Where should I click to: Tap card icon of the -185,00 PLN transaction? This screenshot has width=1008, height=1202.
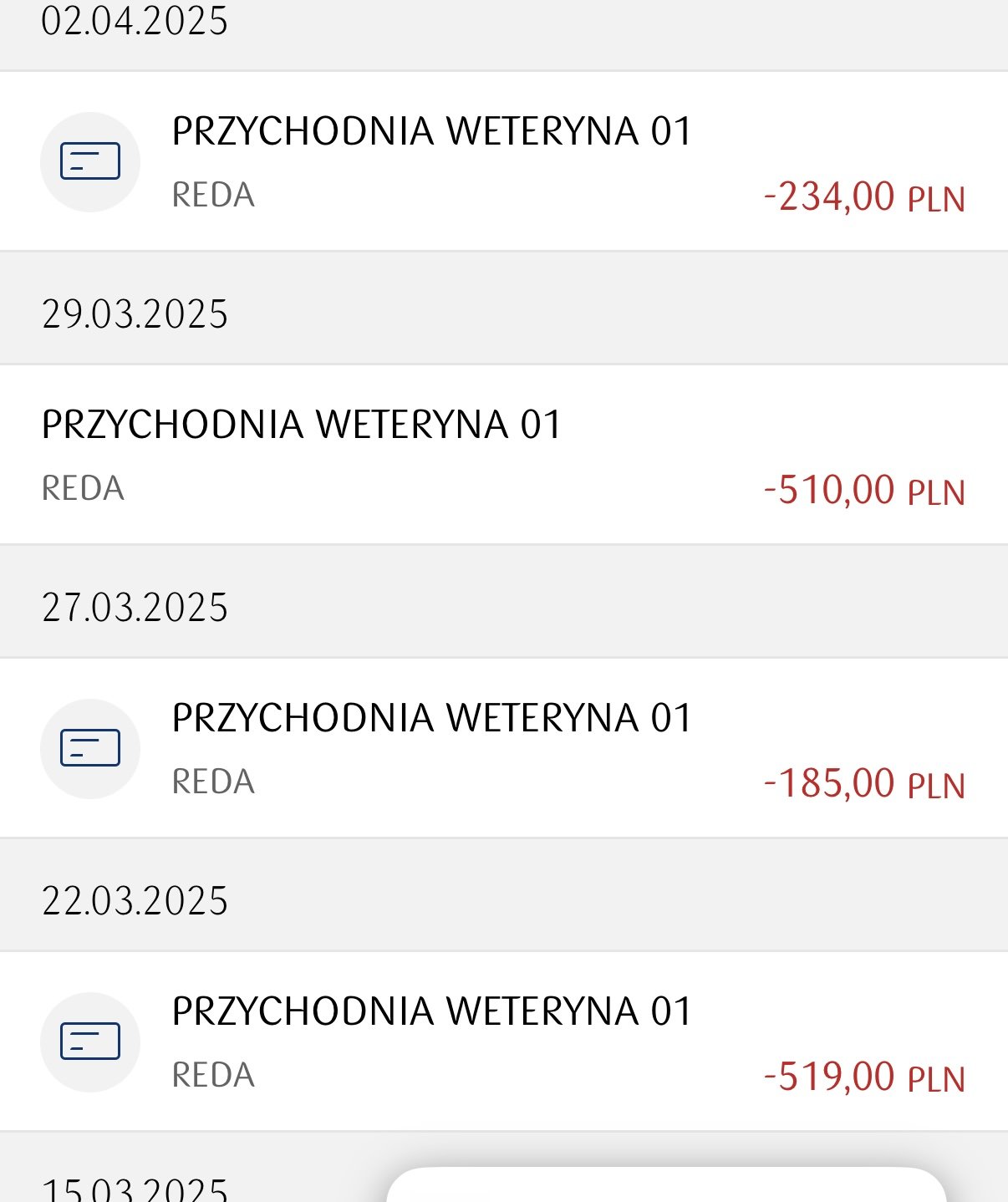pos(90,749)
